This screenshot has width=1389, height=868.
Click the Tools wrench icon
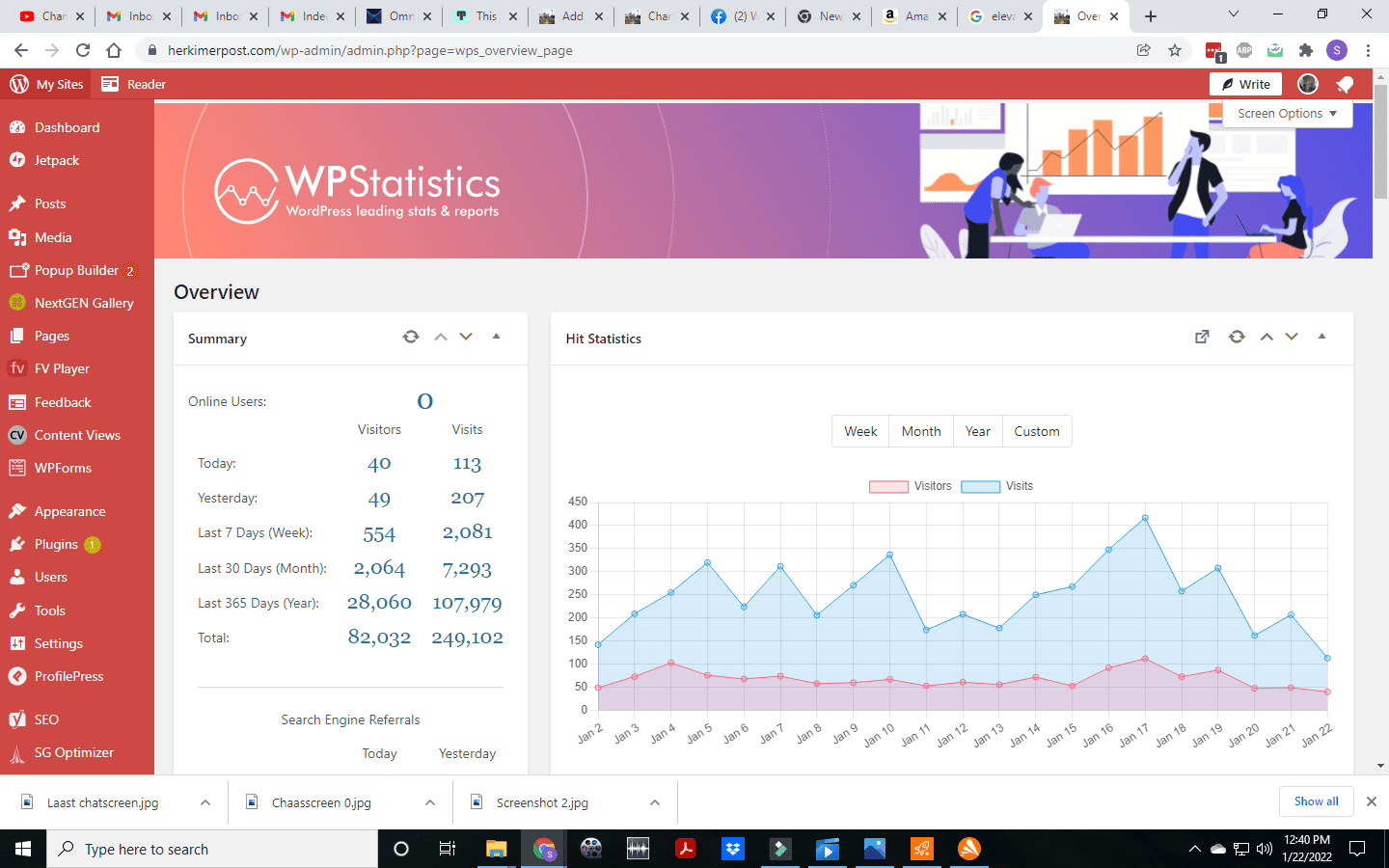pyautogui.click(x=17, y=610)
